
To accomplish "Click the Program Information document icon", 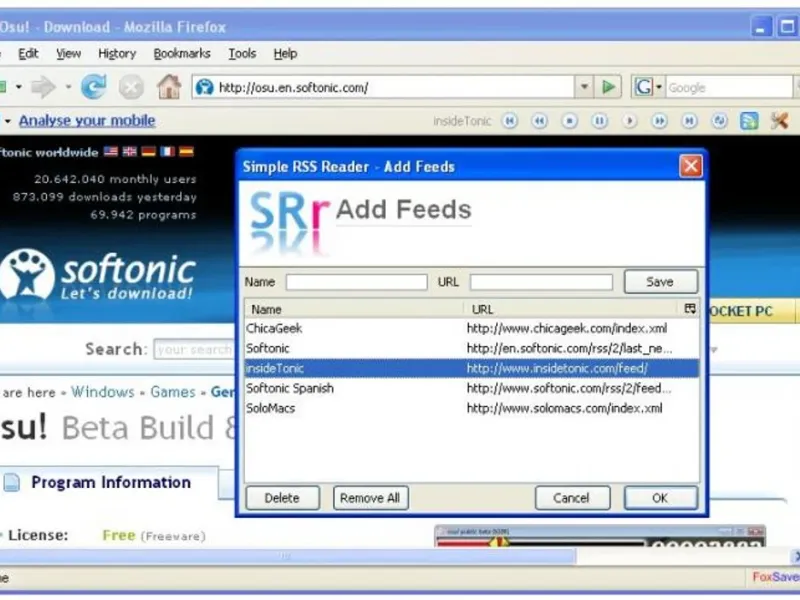I will click(11, 482).
